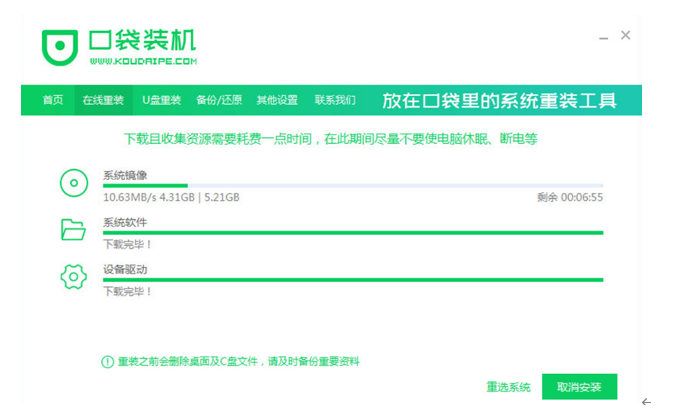Open the 联系我们 tab
The height and width of the screenshot is (413, 687).
[x=335, y=101]
